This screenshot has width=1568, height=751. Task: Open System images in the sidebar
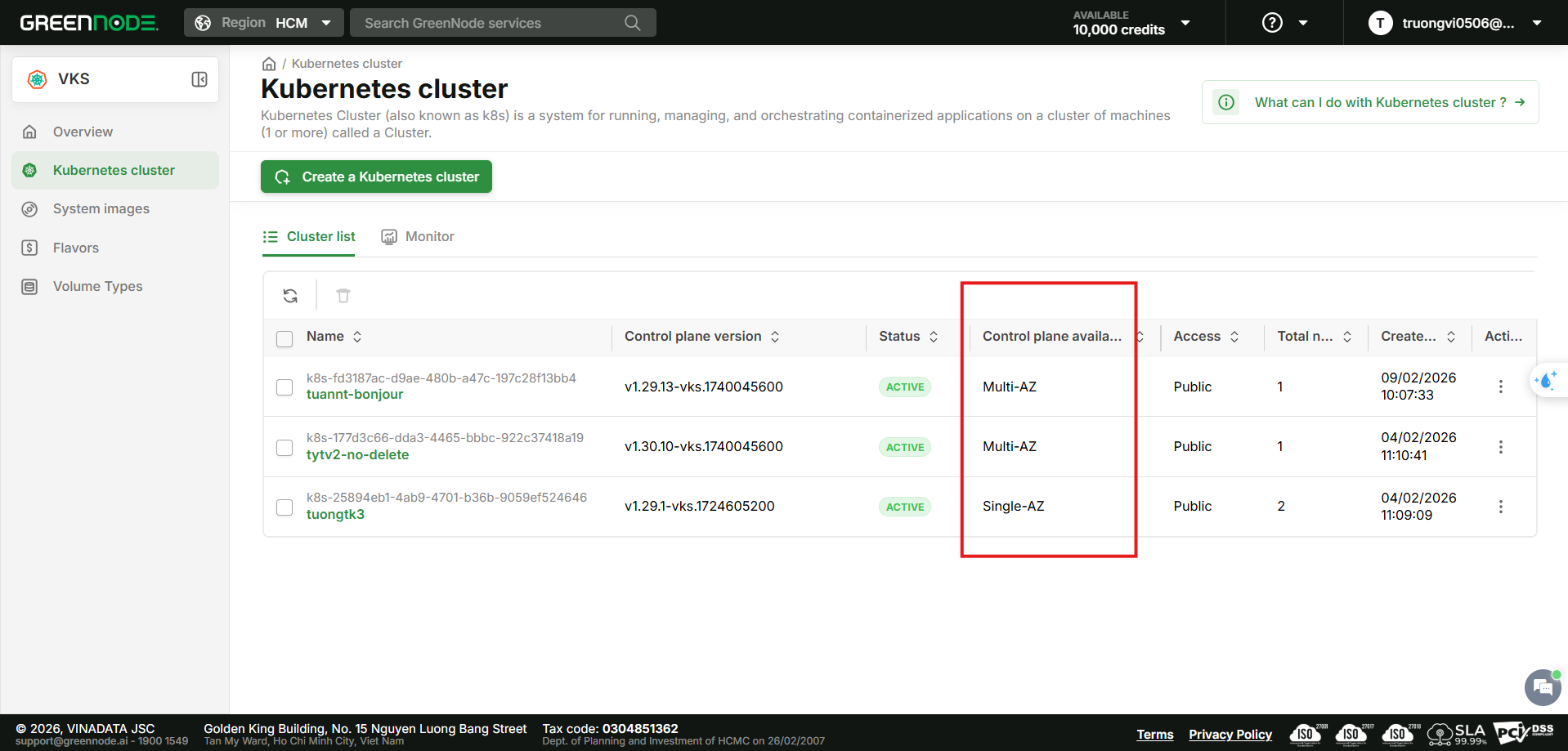tap(101, 209)
